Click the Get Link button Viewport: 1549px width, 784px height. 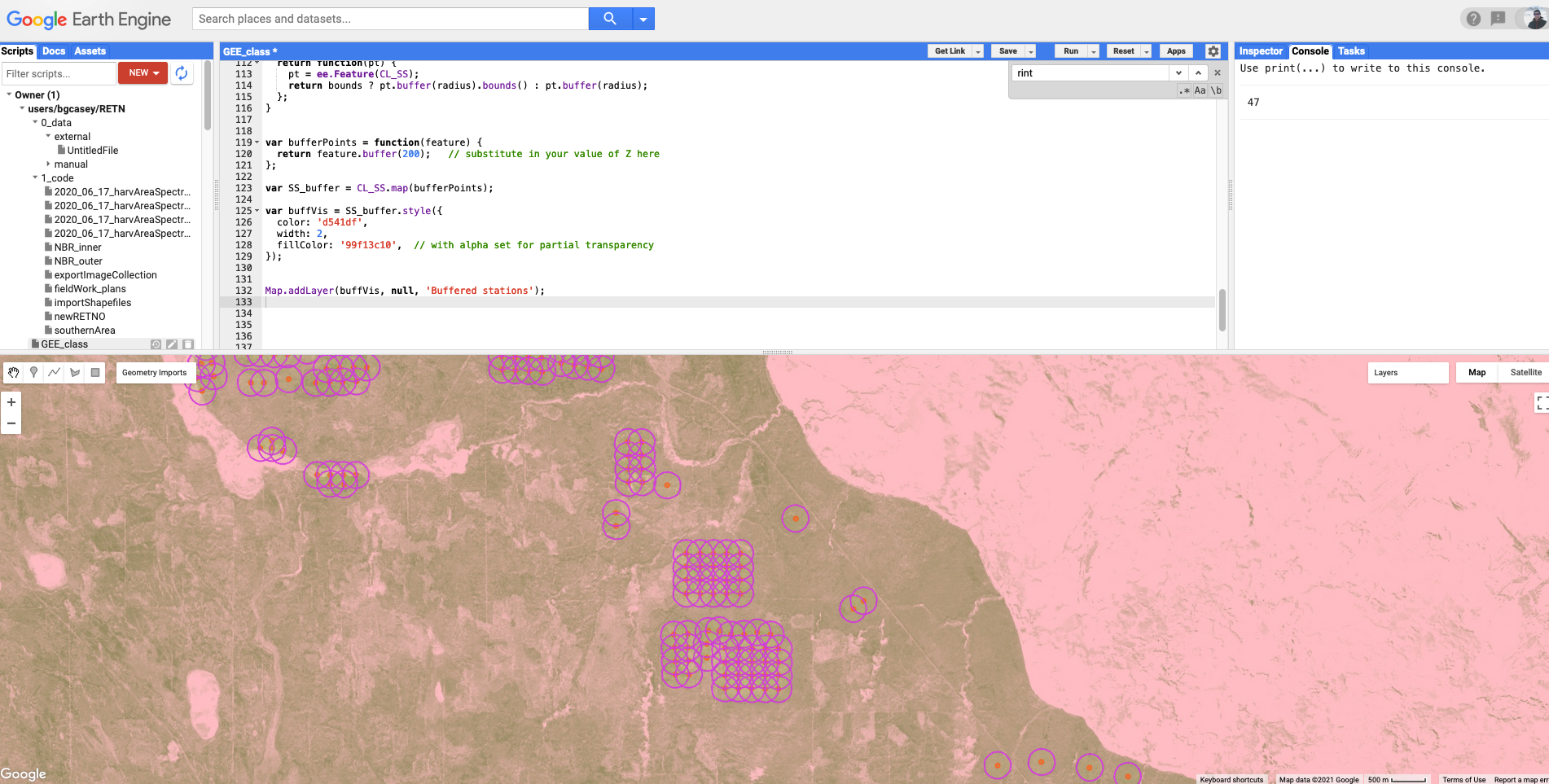click(x=950, y=51)
